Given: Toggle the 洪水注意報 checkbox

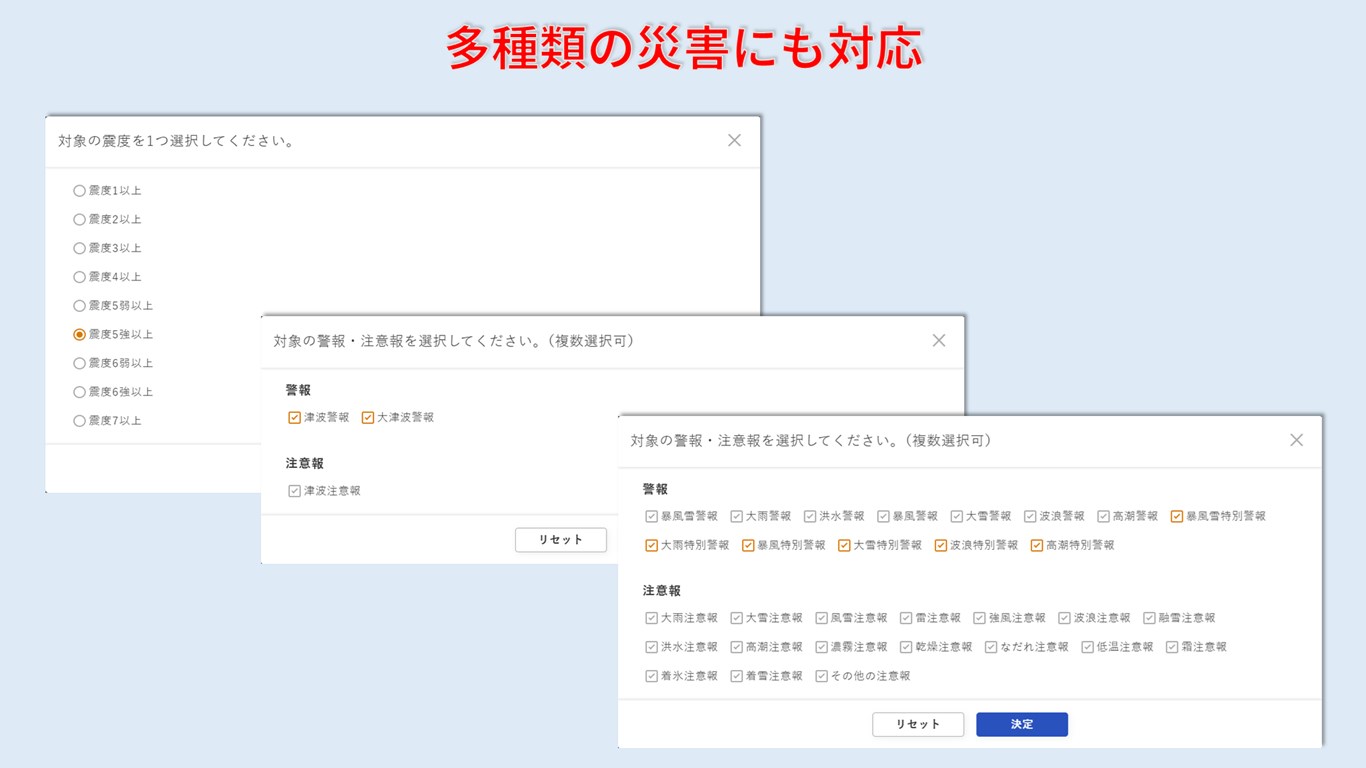Looking at the screenshot, I should click(x=652, y=647).
